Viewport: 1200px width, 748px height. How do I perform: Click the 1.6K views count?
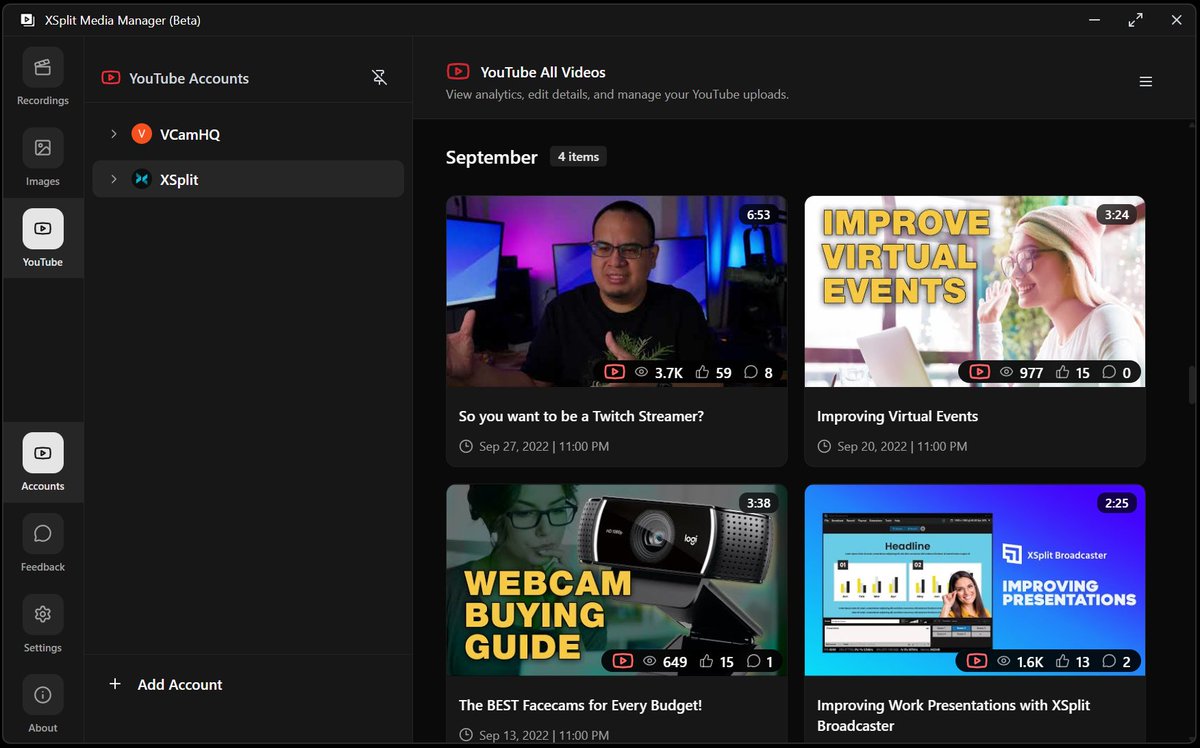(1031, 661)
